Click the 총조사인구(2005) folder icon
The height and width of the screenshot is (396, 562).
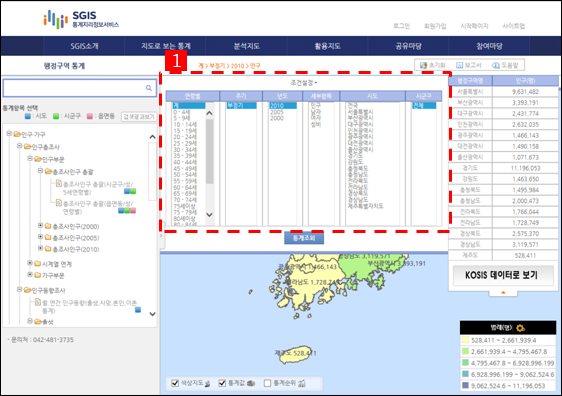tap(48, 237)
